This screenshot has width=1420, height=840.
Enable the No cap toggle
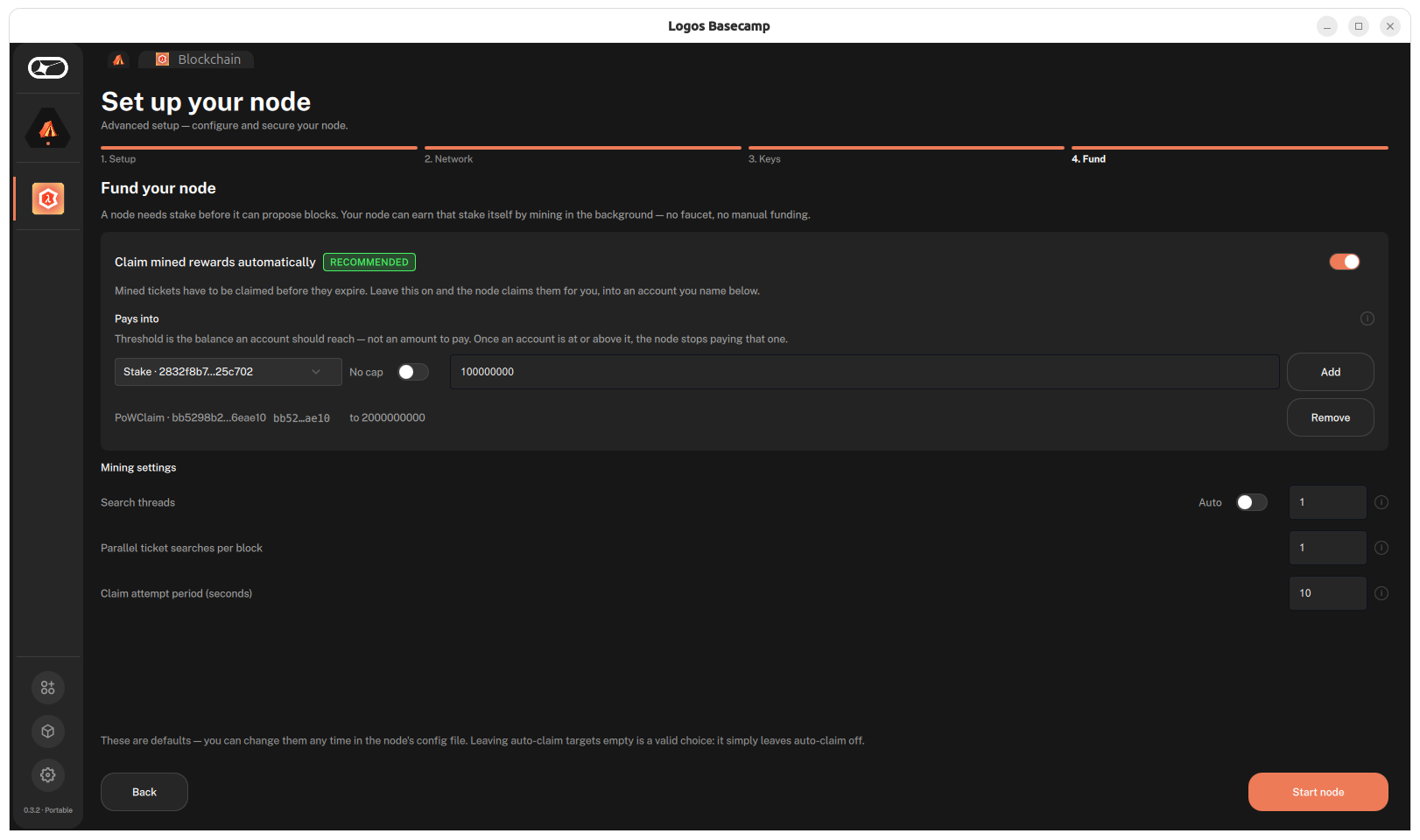click(413, 372)
